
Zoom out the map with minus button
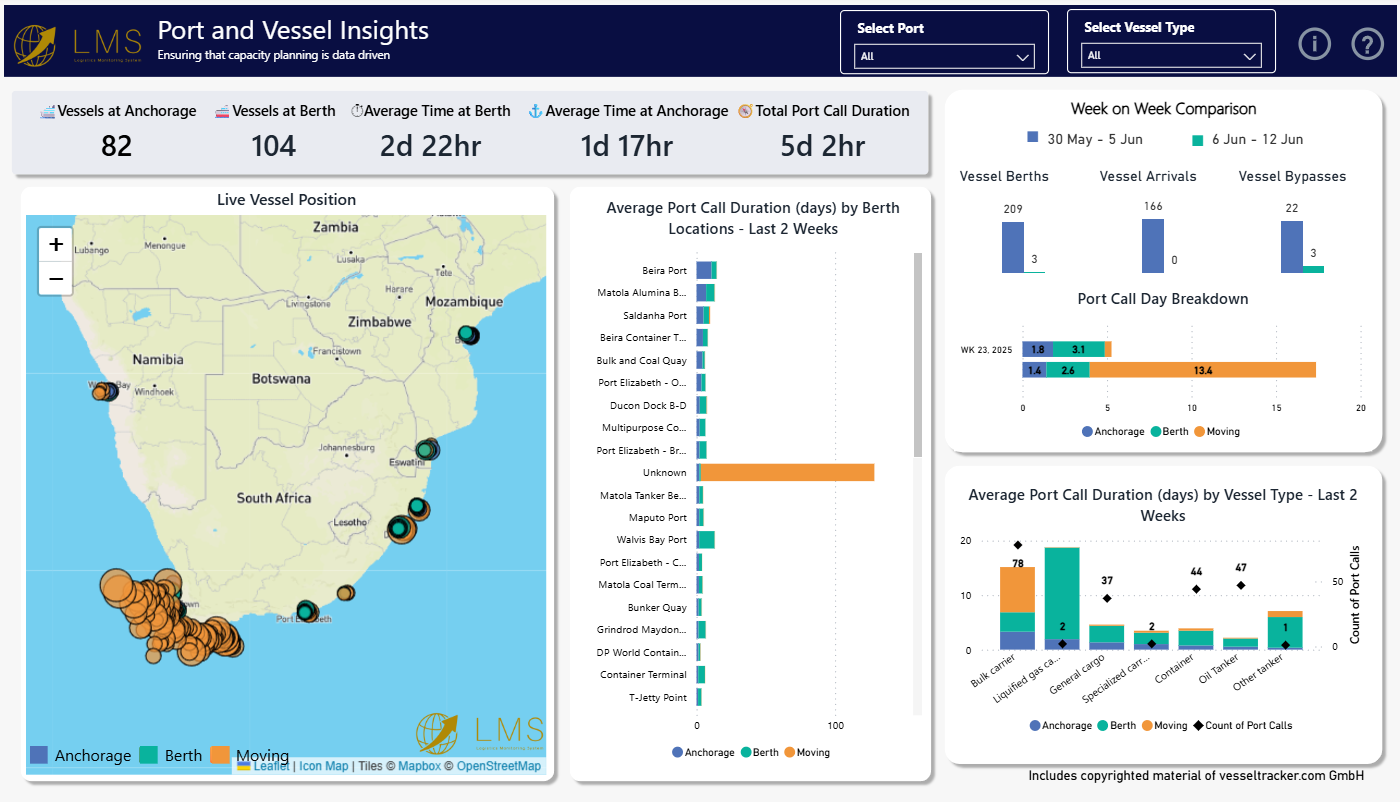tap(56, 279)
